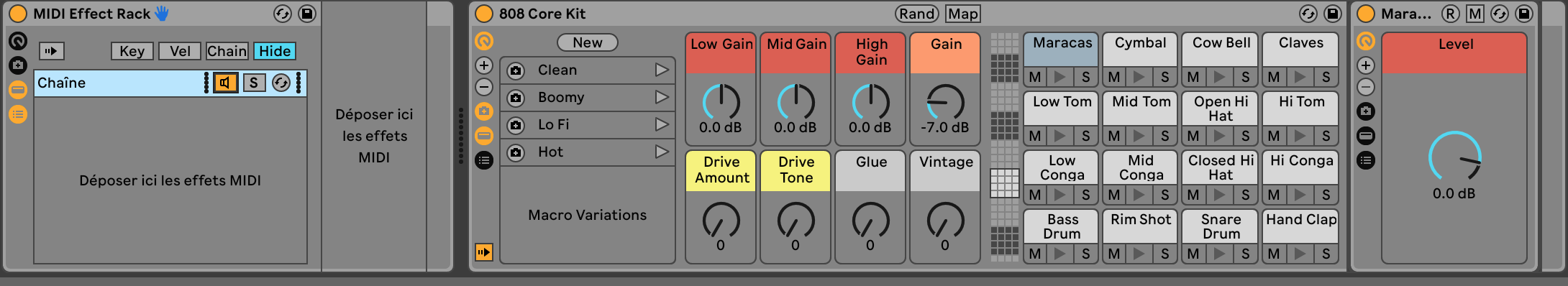Image resolution: width=1568 pixels, height=286 pixels.
Task: Mute the Cow Bell pad
Action: pyautogui.click(x=1193, y=77)
